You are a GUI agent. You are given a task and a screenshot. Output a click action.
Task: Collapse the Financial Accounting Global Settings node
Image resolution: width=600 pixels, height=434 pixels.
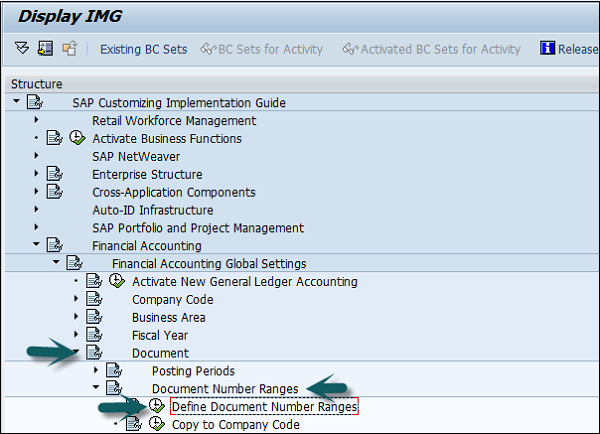(56, 264)
